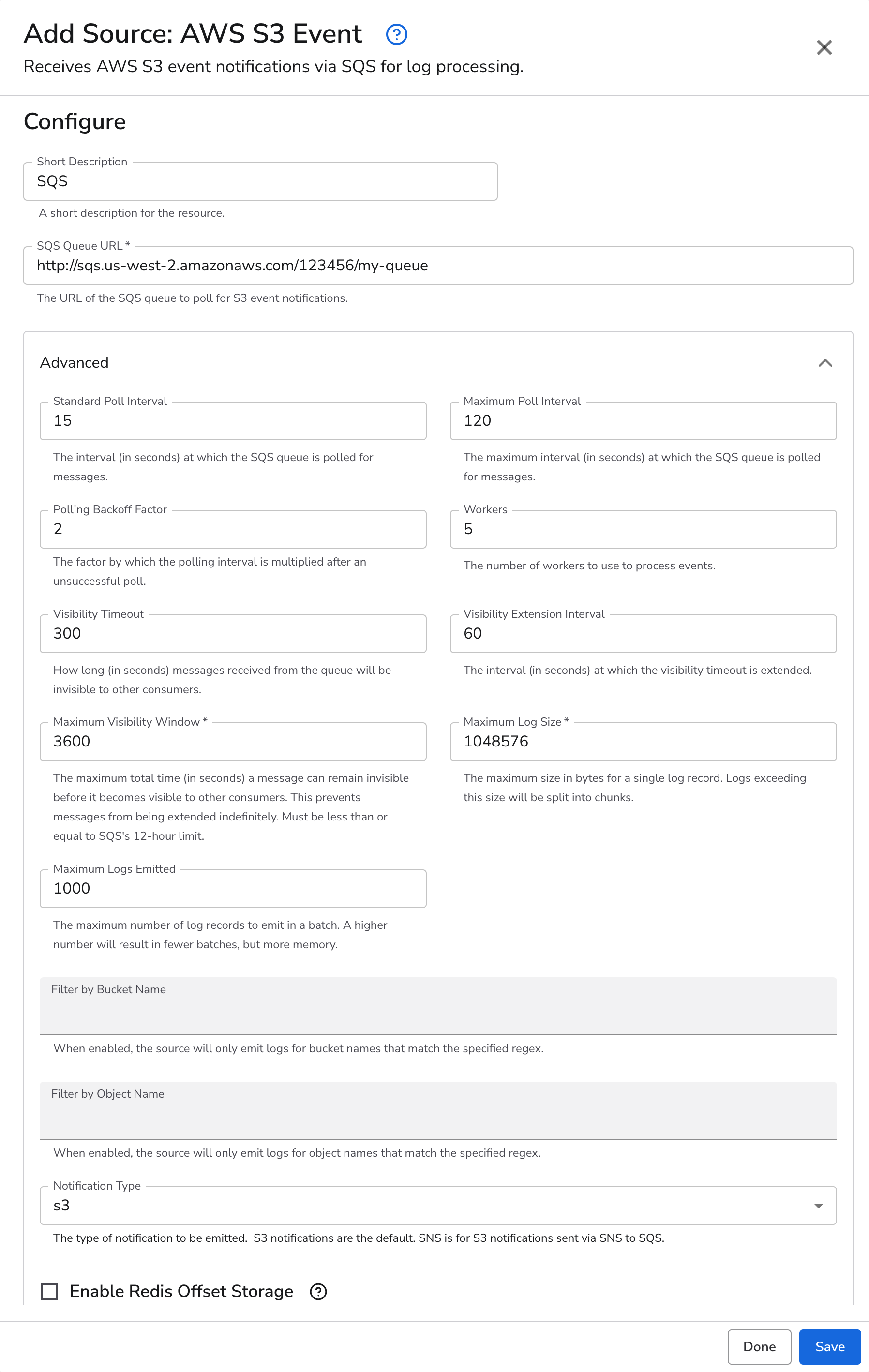Click the Maximum Logs Emitted field
This screenshot has height=1372, width=869.
233,888
